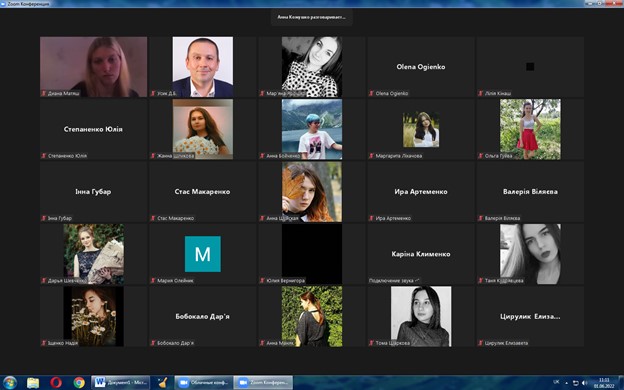The height and width of the screenshot is (390, 624).
Task: Click the Windows Start orb
Action: [10, 382]
